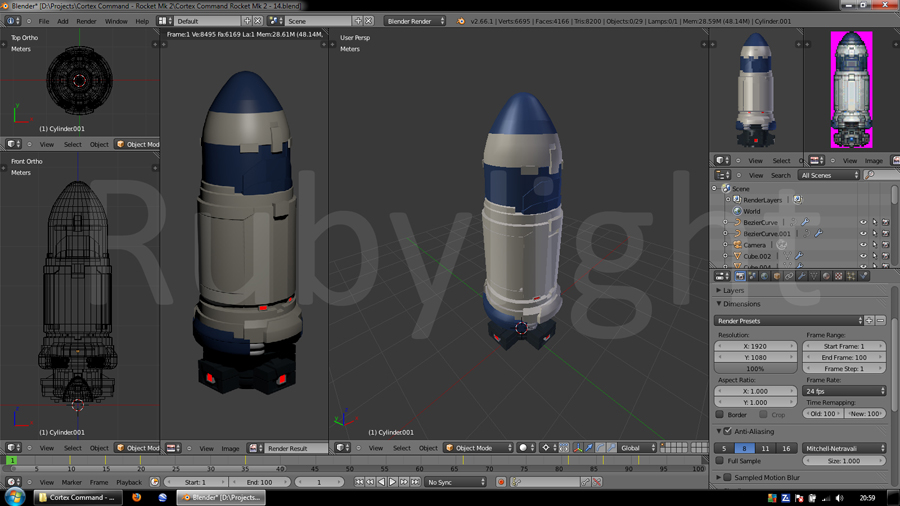Enable the Full Sample checkbox
Viewport: 900px width, 506px height.
(720, 461)
